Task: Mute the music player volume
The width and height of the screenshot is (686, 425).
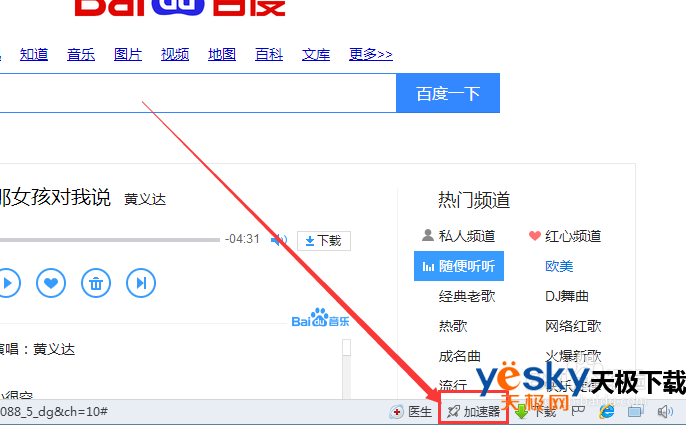Action: pyautogui.click(x=279, y=240)
